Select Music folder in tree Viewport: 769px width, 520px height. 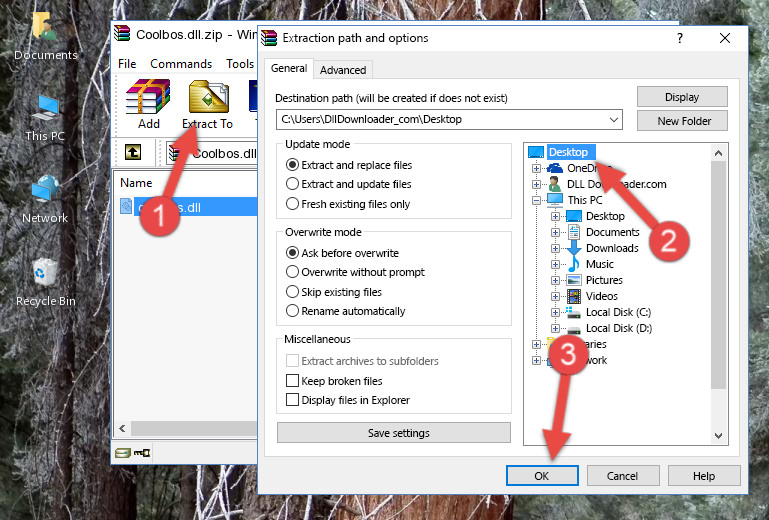(599, 264)
